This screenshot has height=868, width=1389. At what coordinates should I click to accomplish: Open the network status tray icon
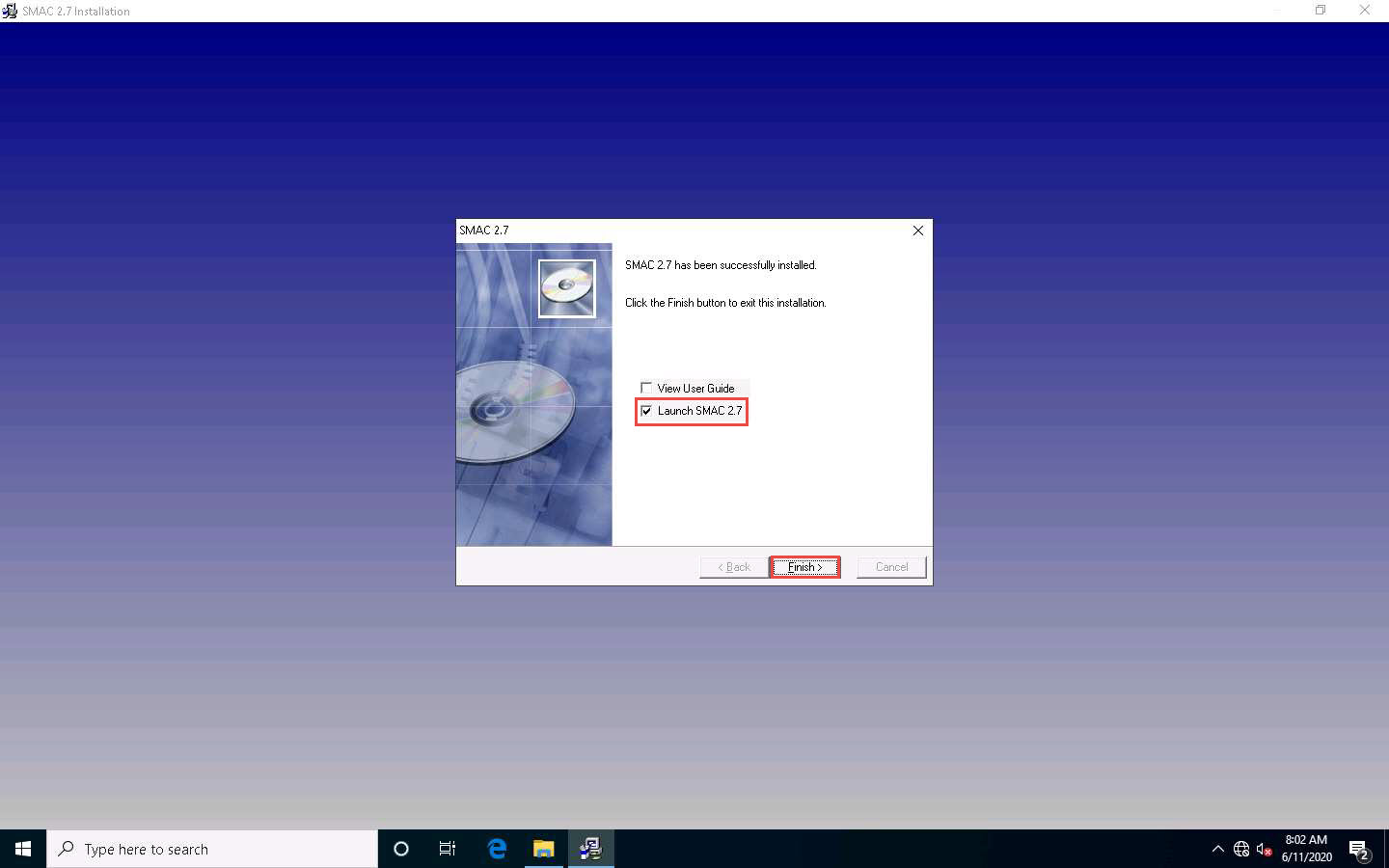(x=1241, y=850)
